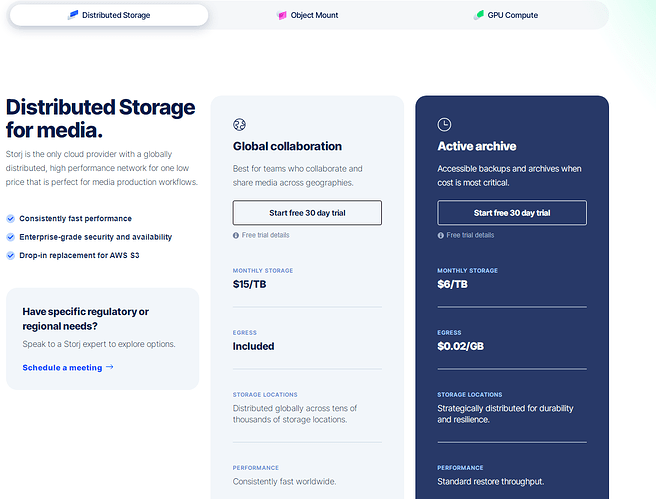Click the blue Distributed Storage tab icon
Screen dimensions: 656x499
tap(73, 15)
